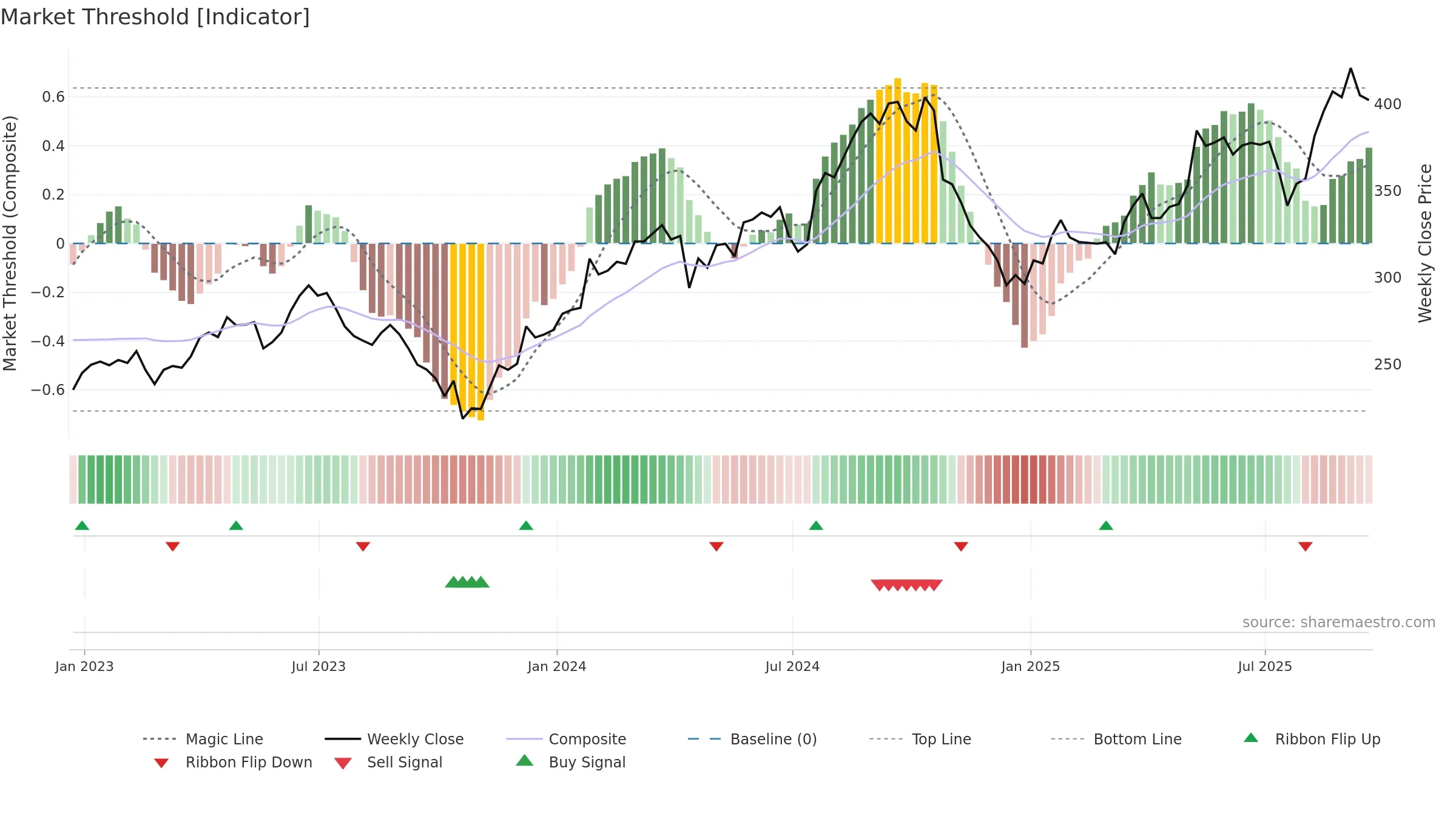1456x819 pixels.
Task: Click the 300 price axis tick label
Action: (x=1388, y=278)
